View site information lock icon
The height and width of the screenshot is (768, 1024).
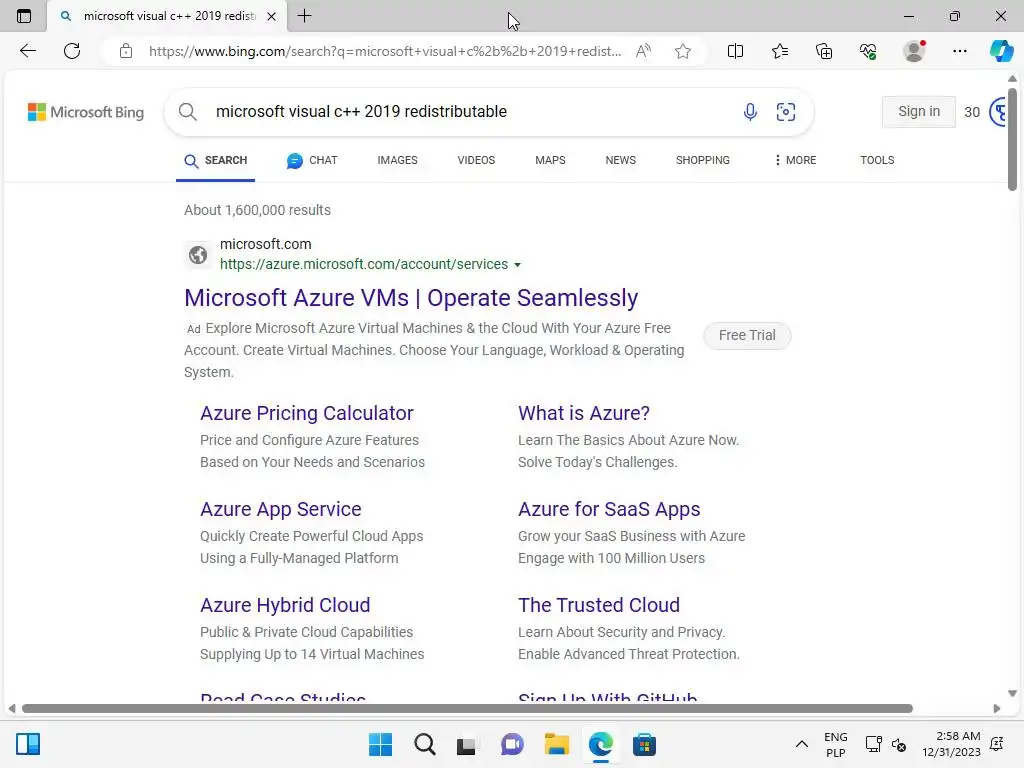[x=126, y=51]
